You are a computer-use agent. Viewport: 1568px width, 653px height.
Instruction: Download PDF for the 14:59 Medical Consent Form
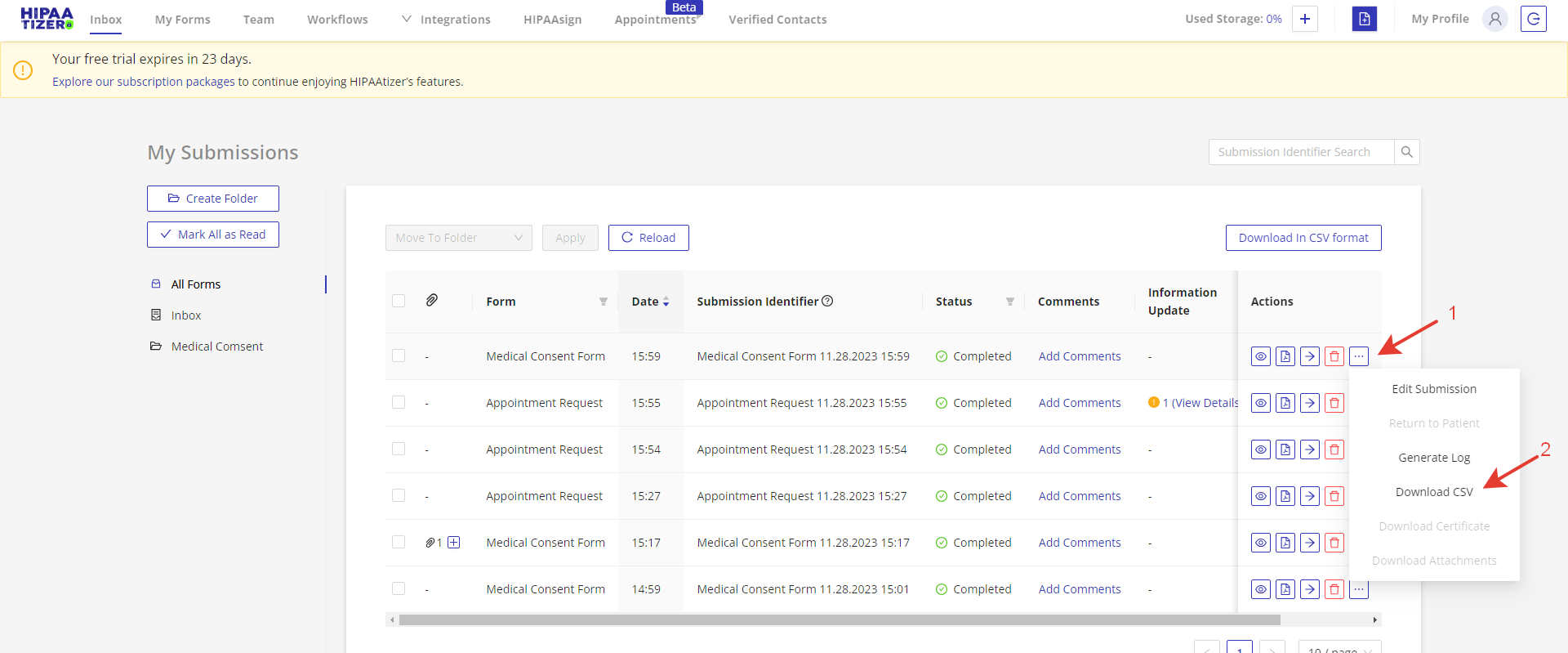(x=1285, y=589)
